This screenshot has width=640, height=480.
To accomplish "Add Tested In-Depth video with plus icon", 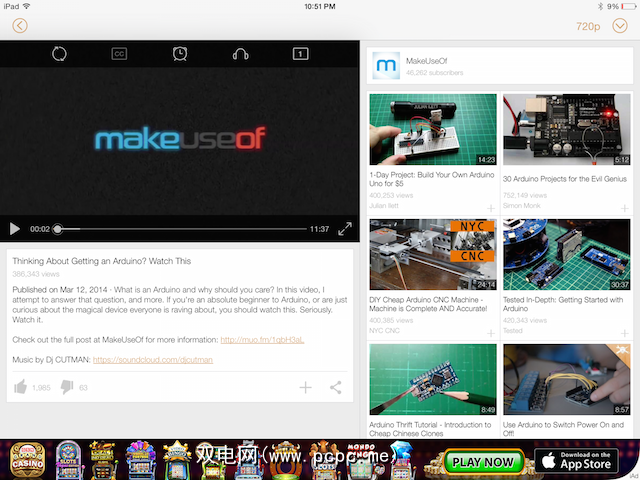I will 624,333.
